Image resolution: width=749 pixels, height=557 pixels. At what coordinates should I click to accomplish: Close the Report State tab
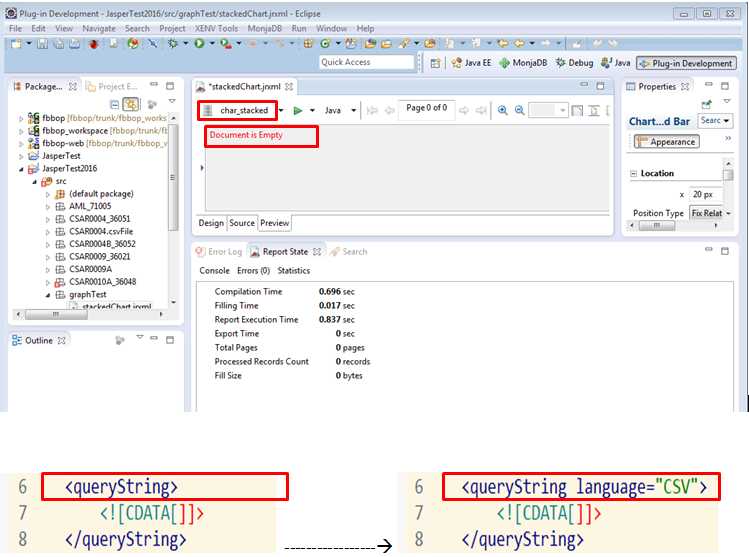317,251
